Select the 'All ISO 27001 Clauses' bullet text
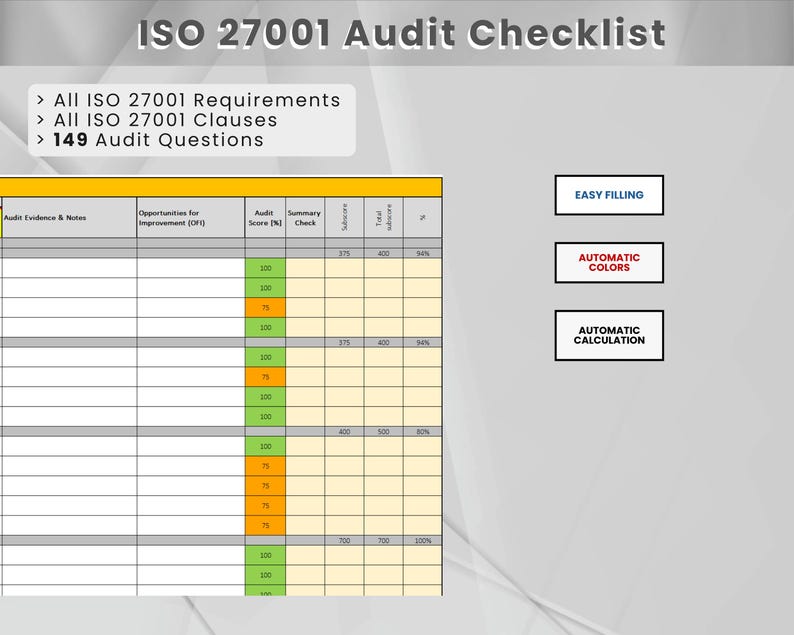Viewport: 794px width, 635px height. coord(166,120)
